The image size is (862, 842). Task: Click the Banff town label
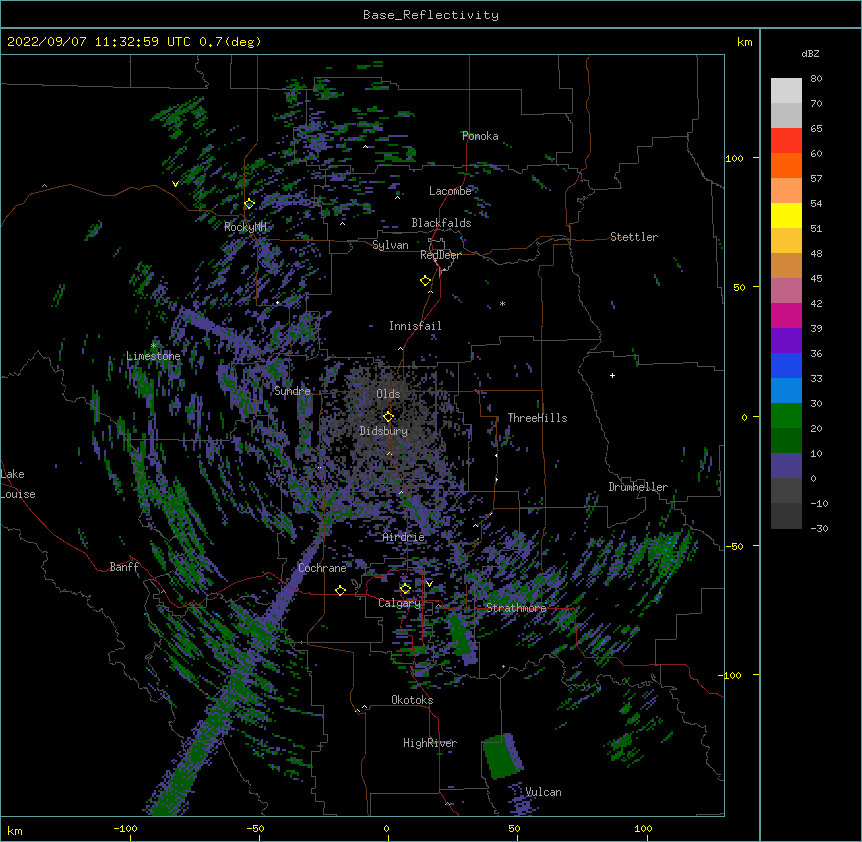click(x=124, y=567)
